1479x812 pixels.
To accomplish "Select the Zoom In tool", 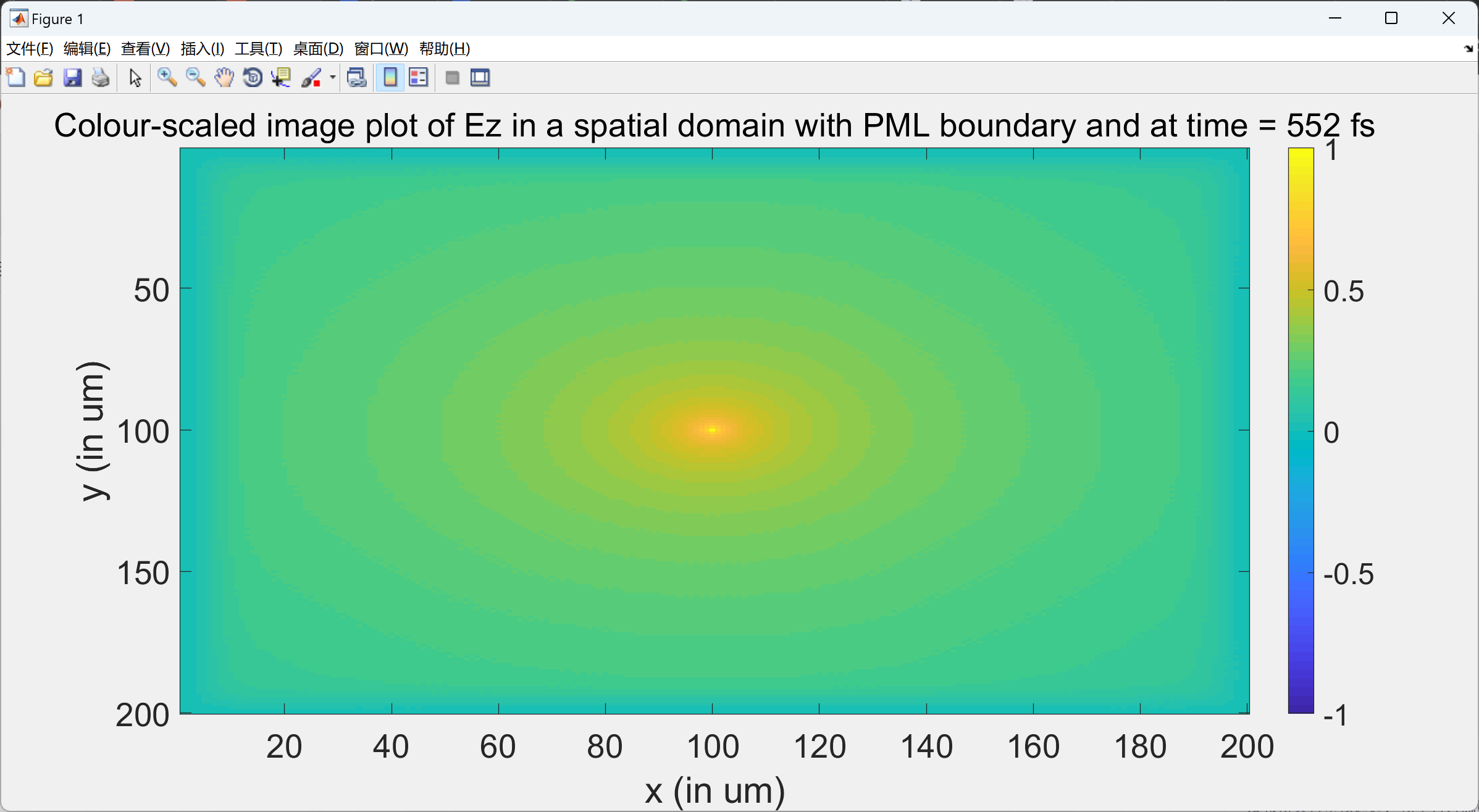I will pyautogui.click(x=167, y=78).
